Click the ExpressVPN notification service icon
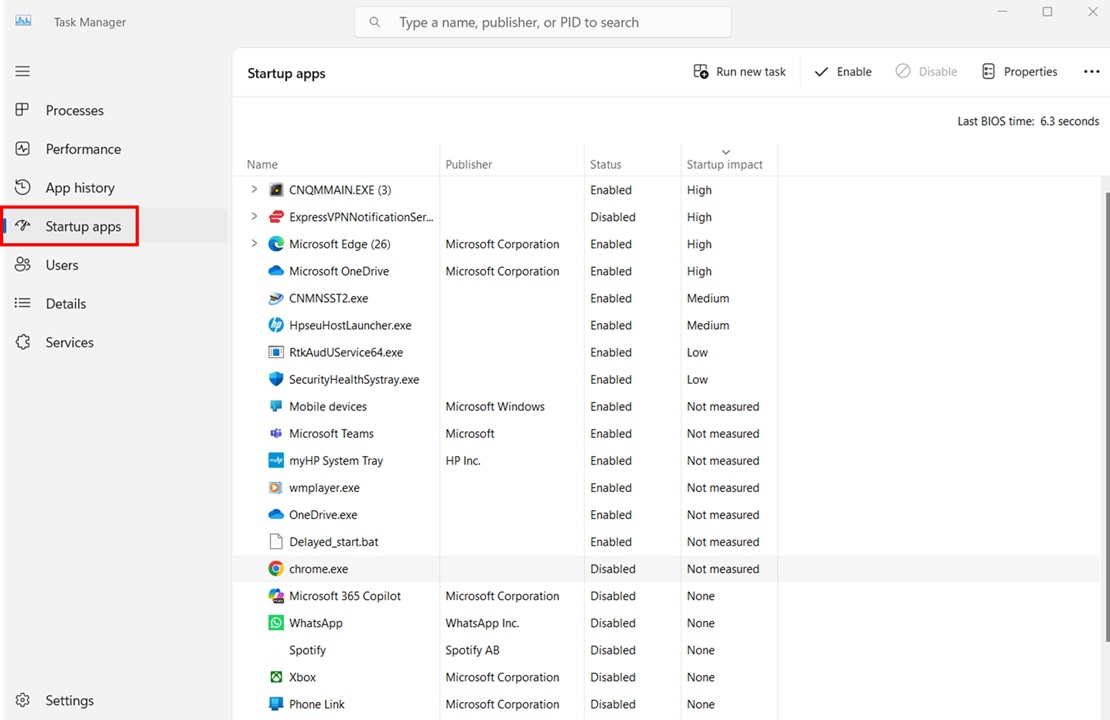The height and width of the screenshot is (720, 1110). (x=276, y=217)
